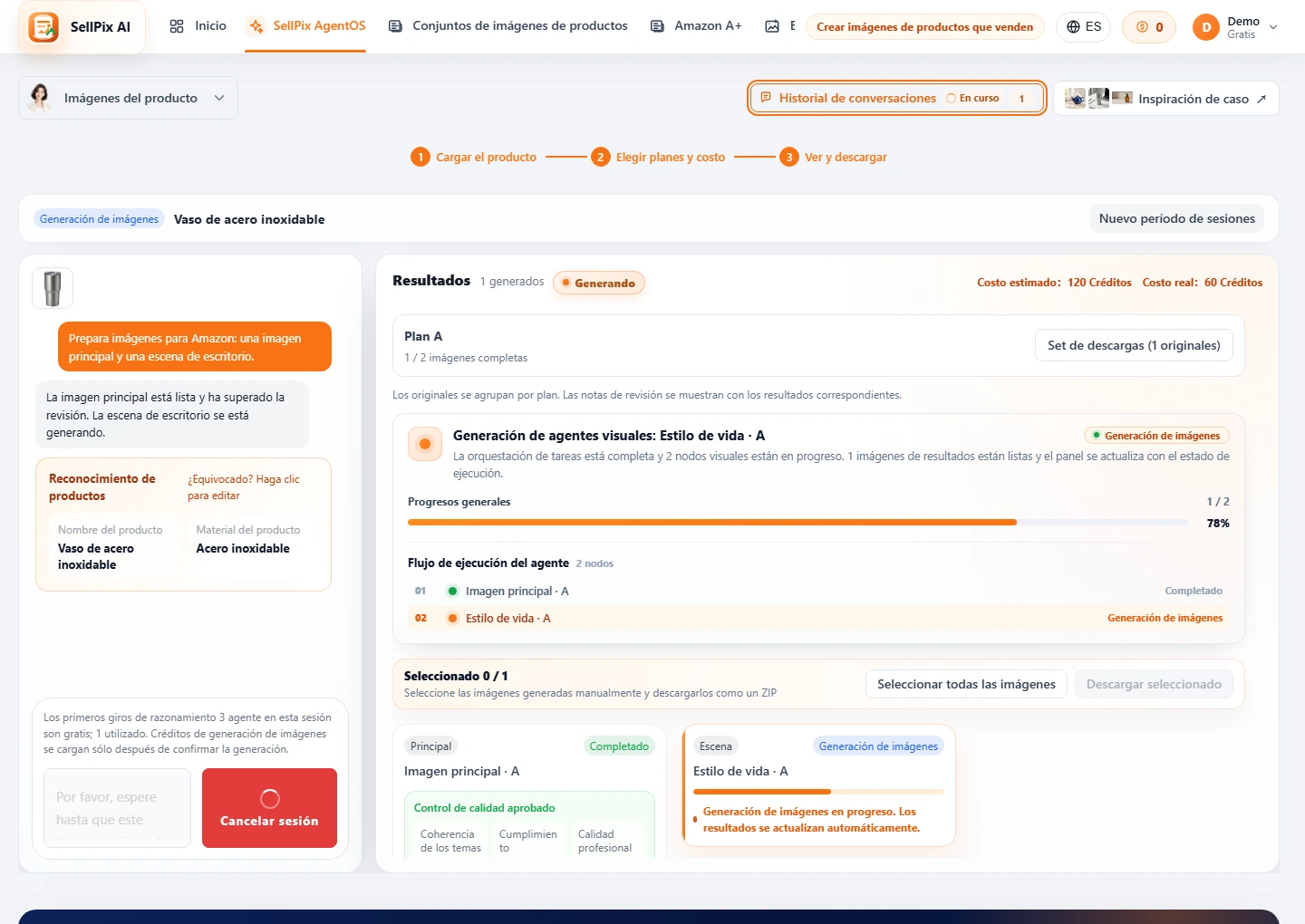Click step 1 circle Cargar el producto
This screenshot has height=924, width=1305.
tap(420, 157)
